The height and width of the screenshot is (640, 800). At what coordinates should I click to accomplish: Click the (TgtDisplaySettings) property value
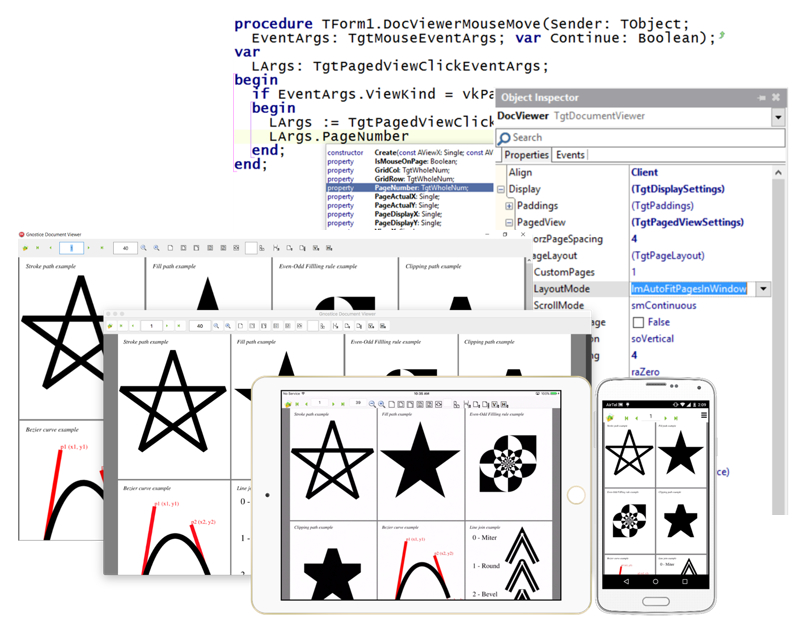tap(678, 189)
